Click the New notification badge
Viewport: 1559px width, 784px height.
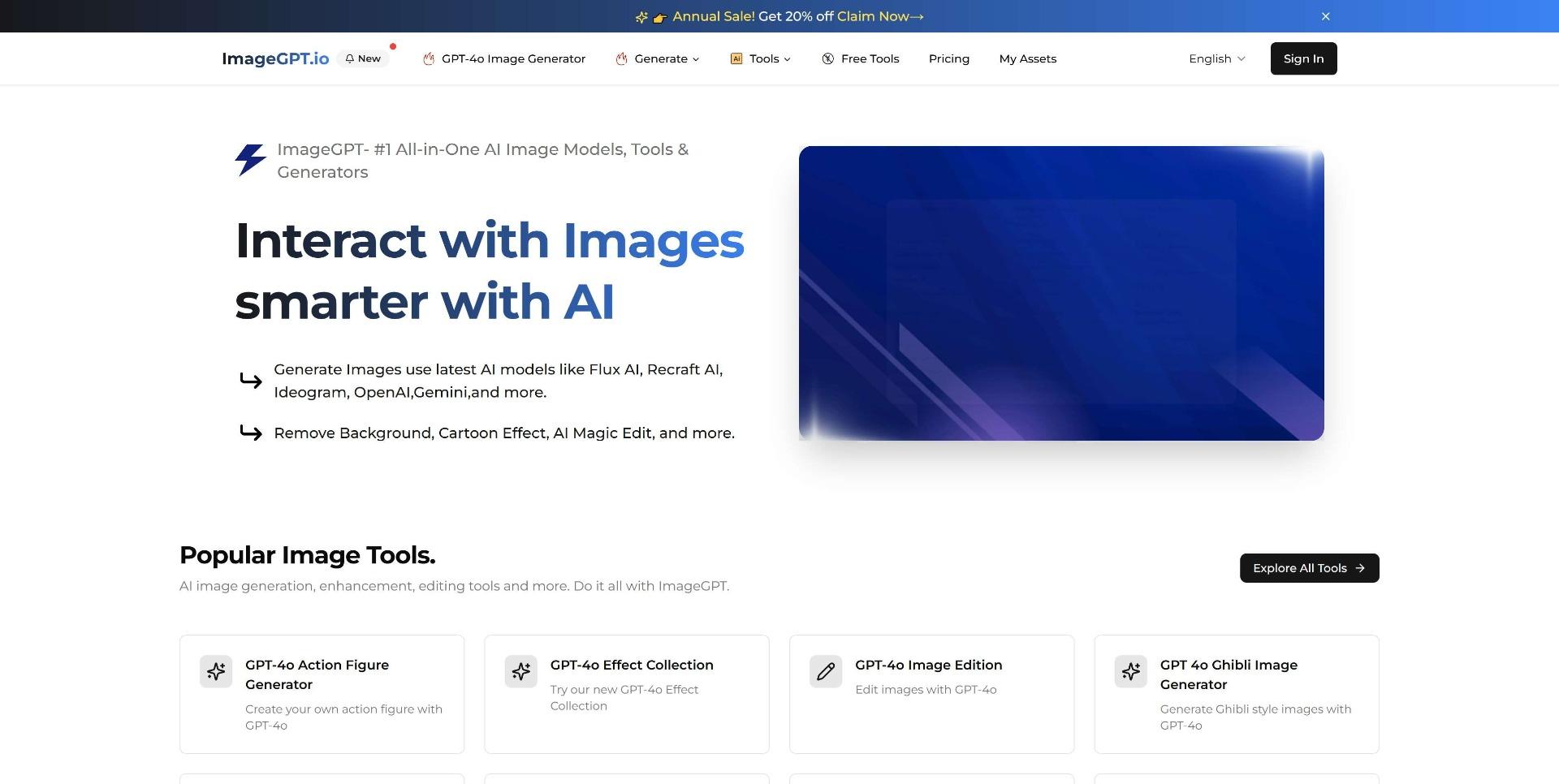click(363, 58)
